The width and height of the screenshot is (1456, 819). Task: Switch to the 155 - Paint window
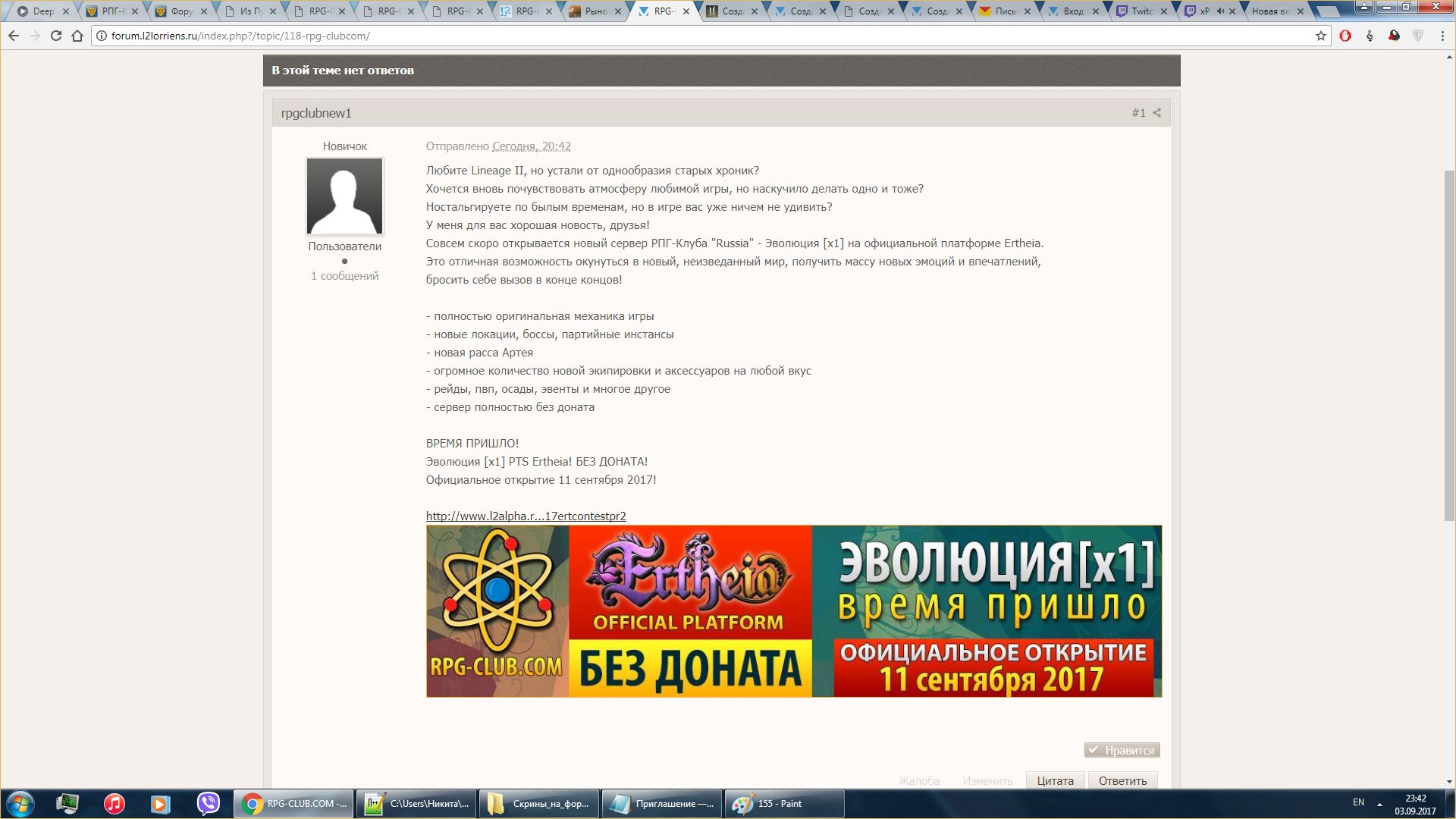click(784, 804)
